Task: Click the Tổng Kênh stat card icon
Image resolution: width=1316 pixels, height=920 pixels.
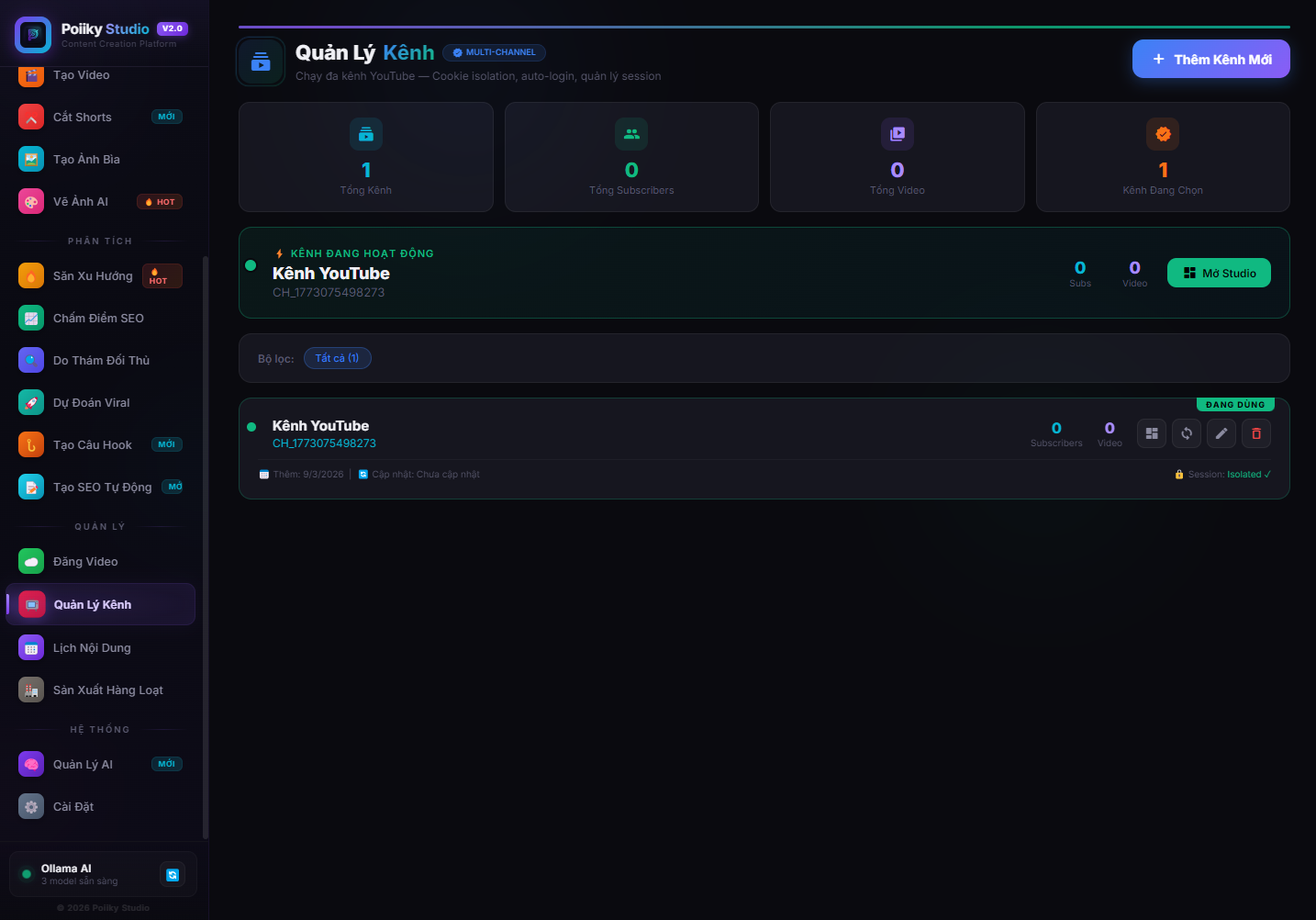Action: pyautogui.click(x=366, y=134)
